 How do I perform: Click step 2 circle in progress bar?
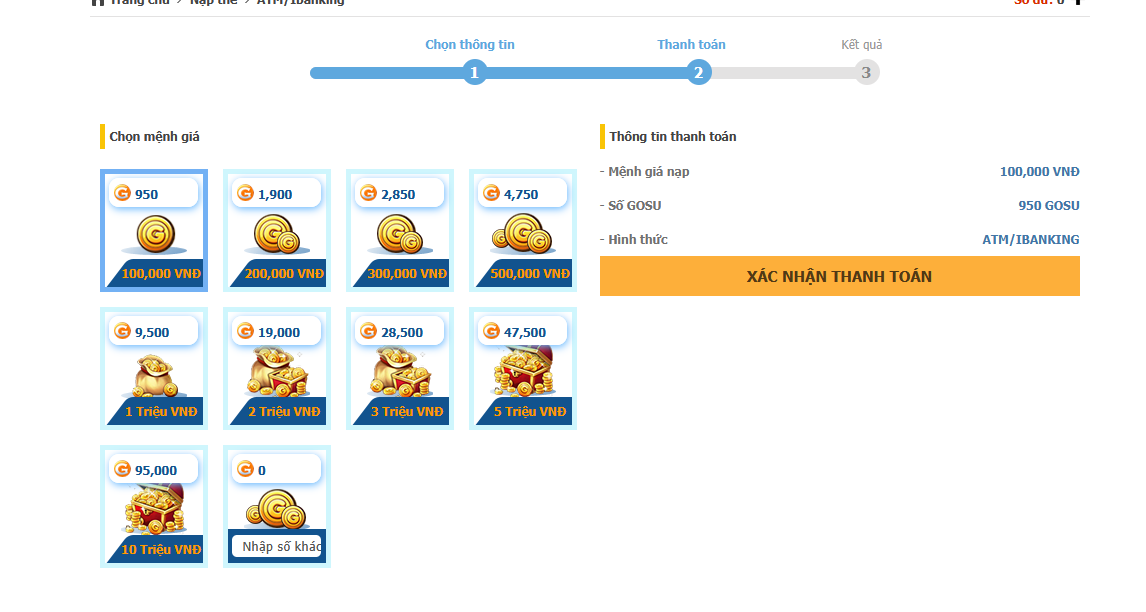click(699, 72)
